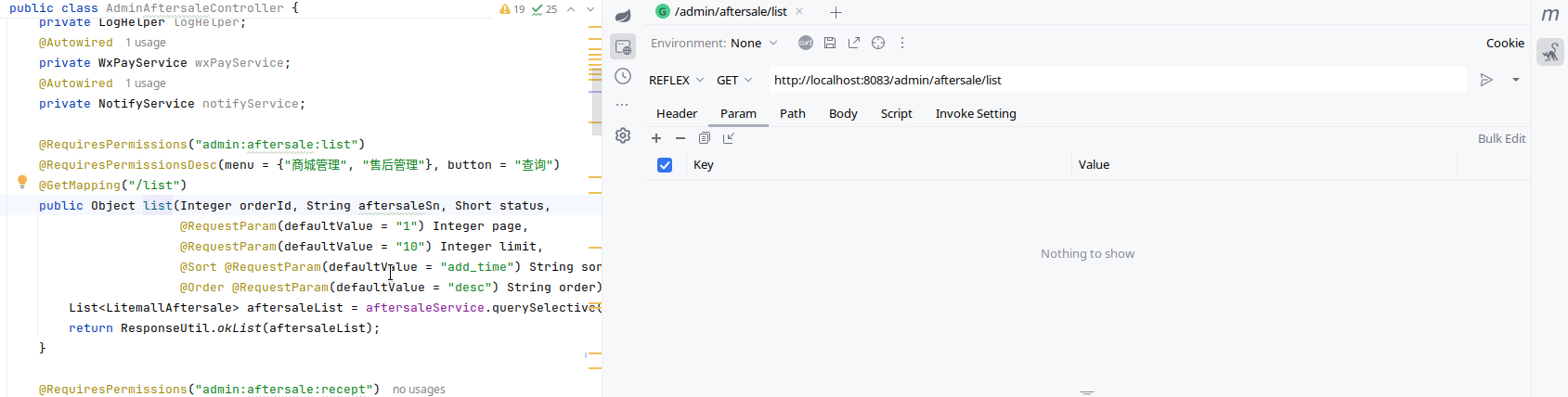Click the Spring leaf icon in sidebar

pyautogui.click(x=623, y=16)
